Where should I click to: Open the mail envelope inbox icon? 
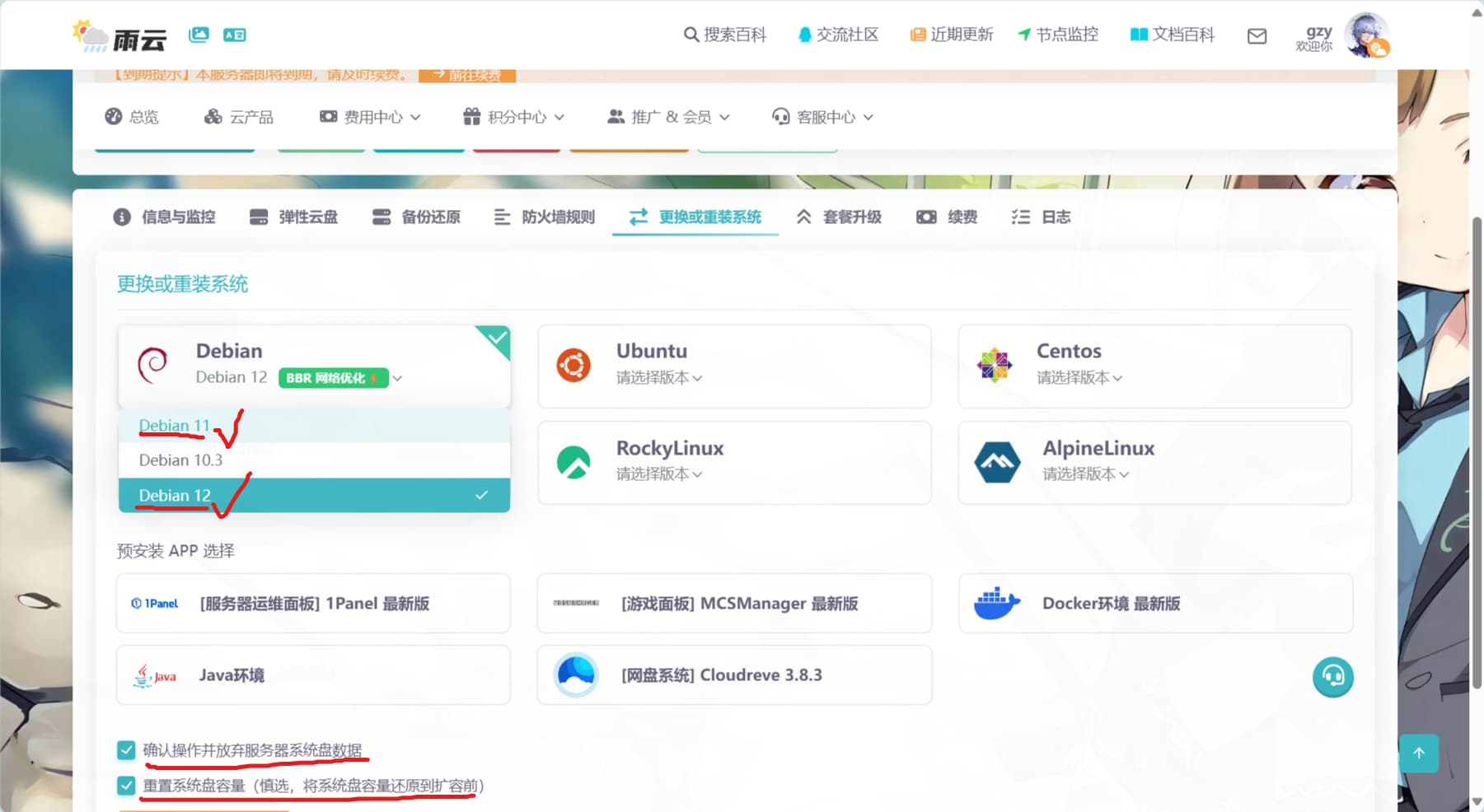click(1257, 36)
